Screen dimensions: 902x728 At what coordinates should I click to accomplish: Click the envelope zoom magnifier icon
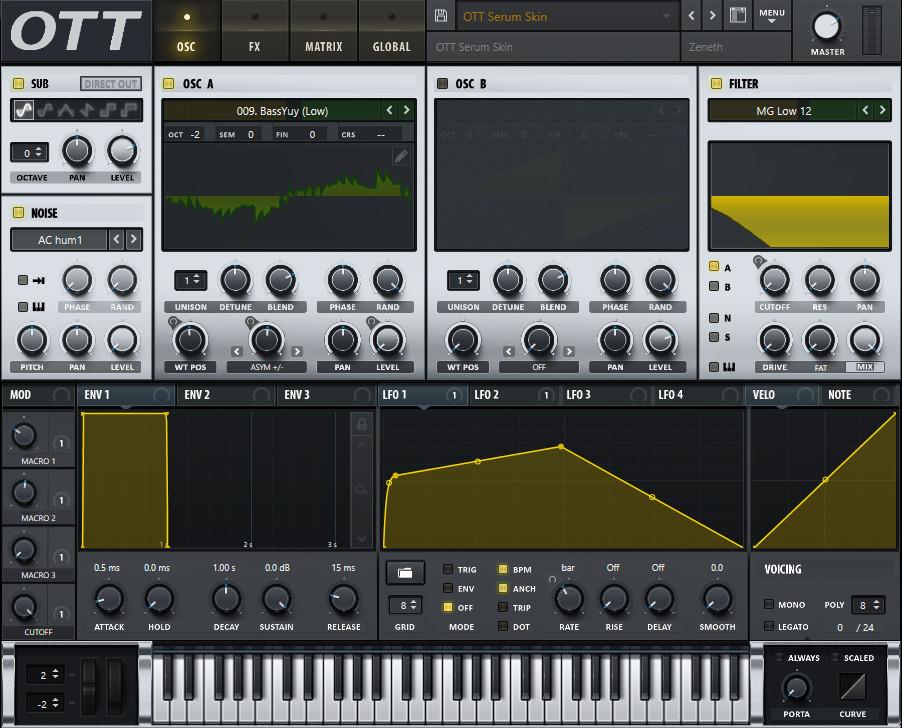coord(361,489)
